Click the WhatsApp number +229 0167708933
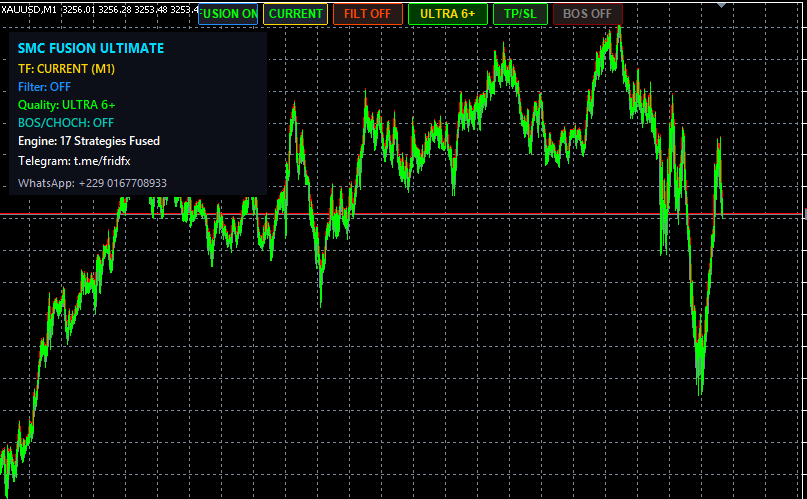Image resolution: width=807 pixels, height=499 pixels. pos(122,183)
